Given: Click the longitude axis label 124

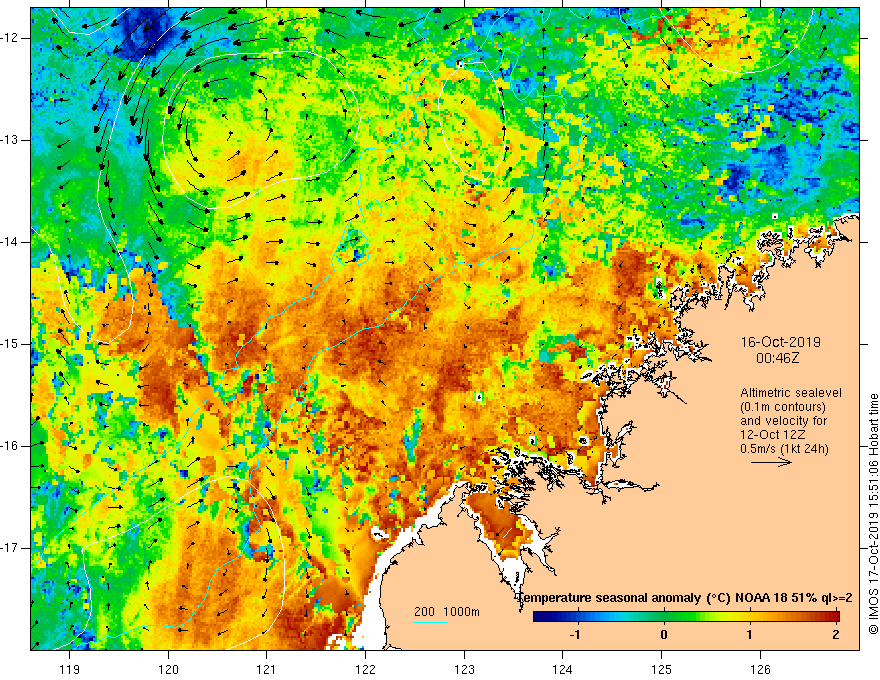Looking at the screenshot, I should pos(563,670).
